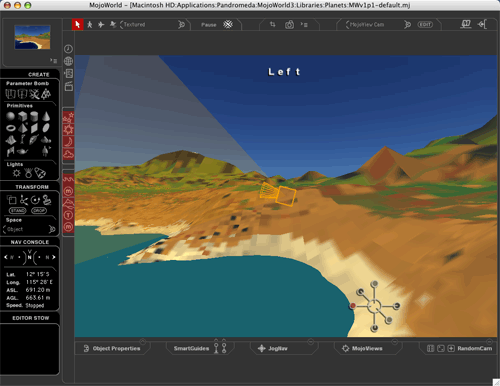Pick the cone primitive icon
500x386 pixels.
pos(46,116)
